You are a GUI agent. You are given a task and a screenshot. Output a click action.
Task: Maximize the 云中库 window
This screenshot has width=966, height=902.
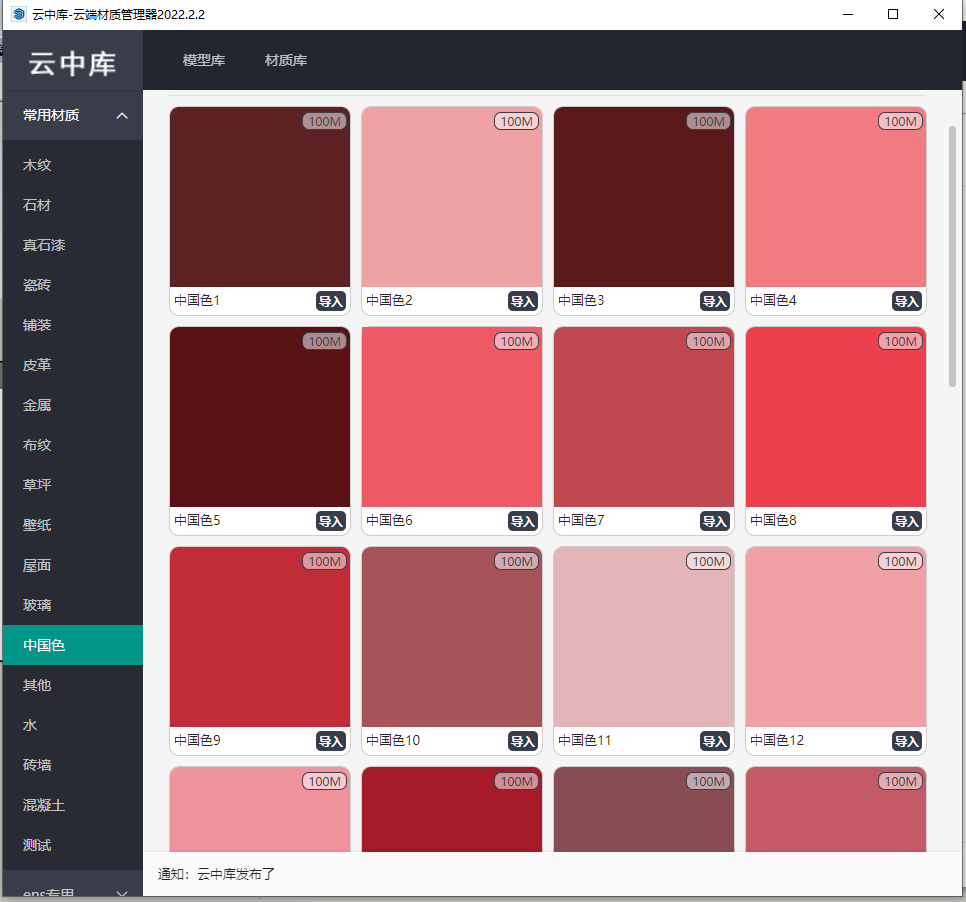pos(893,14)
